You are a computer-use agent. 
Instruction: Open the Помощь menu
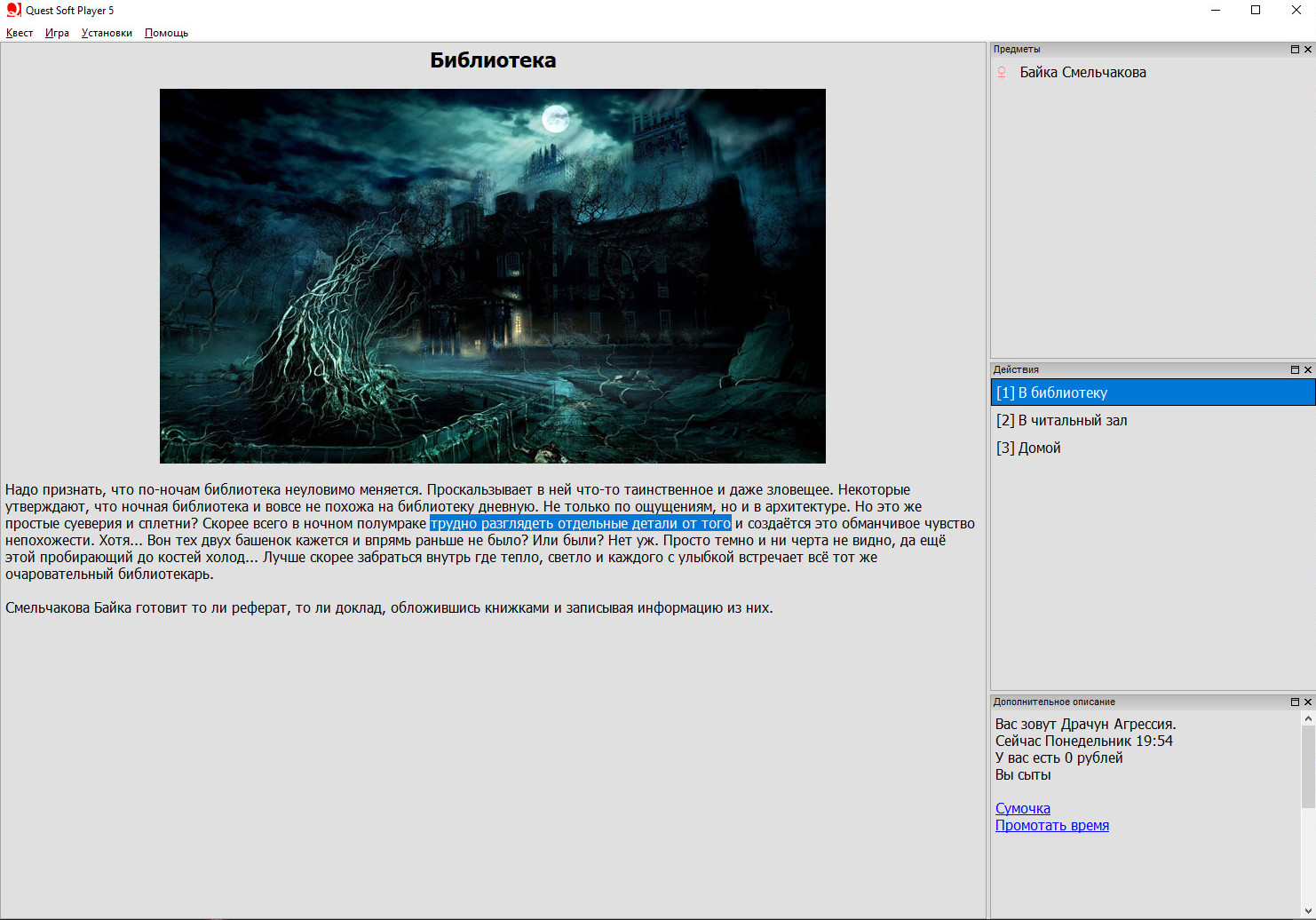(x=166, y=33)
